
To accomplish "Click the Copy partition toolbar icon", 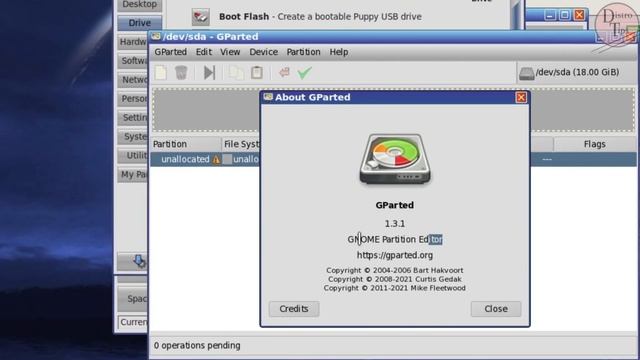I will point(236,73).
